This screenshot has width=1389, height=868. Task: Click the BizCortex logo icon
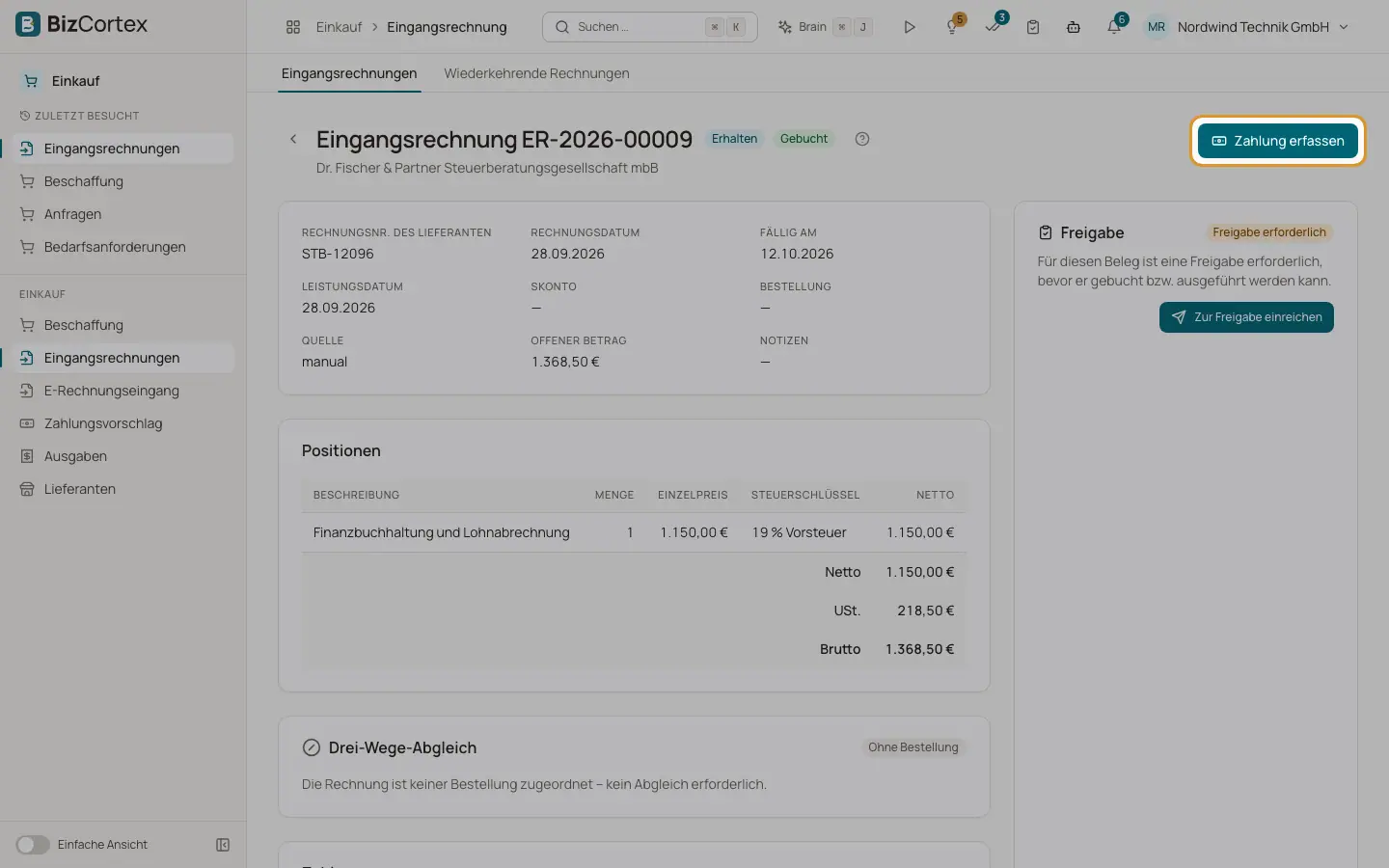[x=28, y=24]
